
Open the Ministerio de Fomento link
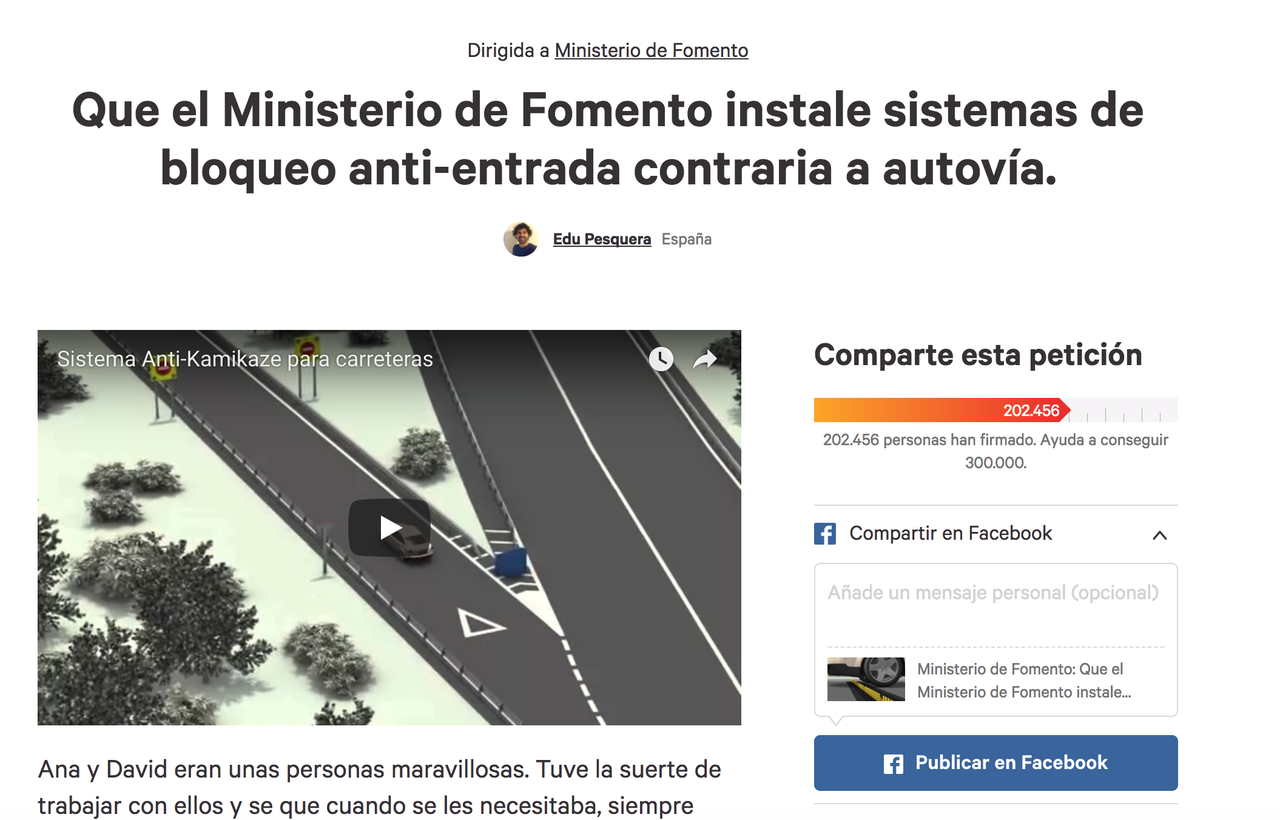[651, 50]
